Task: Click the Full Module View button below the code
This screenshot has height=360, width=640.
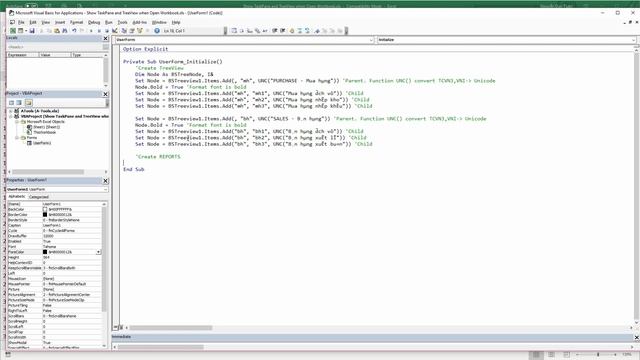Action: [121, 327]
